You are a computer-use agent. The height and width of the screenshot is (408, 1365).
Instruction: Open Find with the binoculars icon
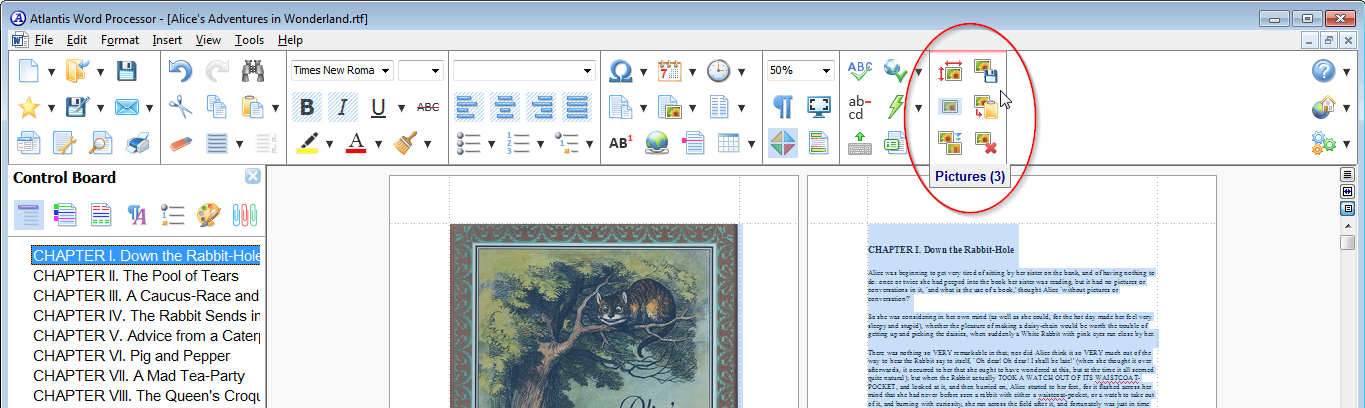(253, 71)
